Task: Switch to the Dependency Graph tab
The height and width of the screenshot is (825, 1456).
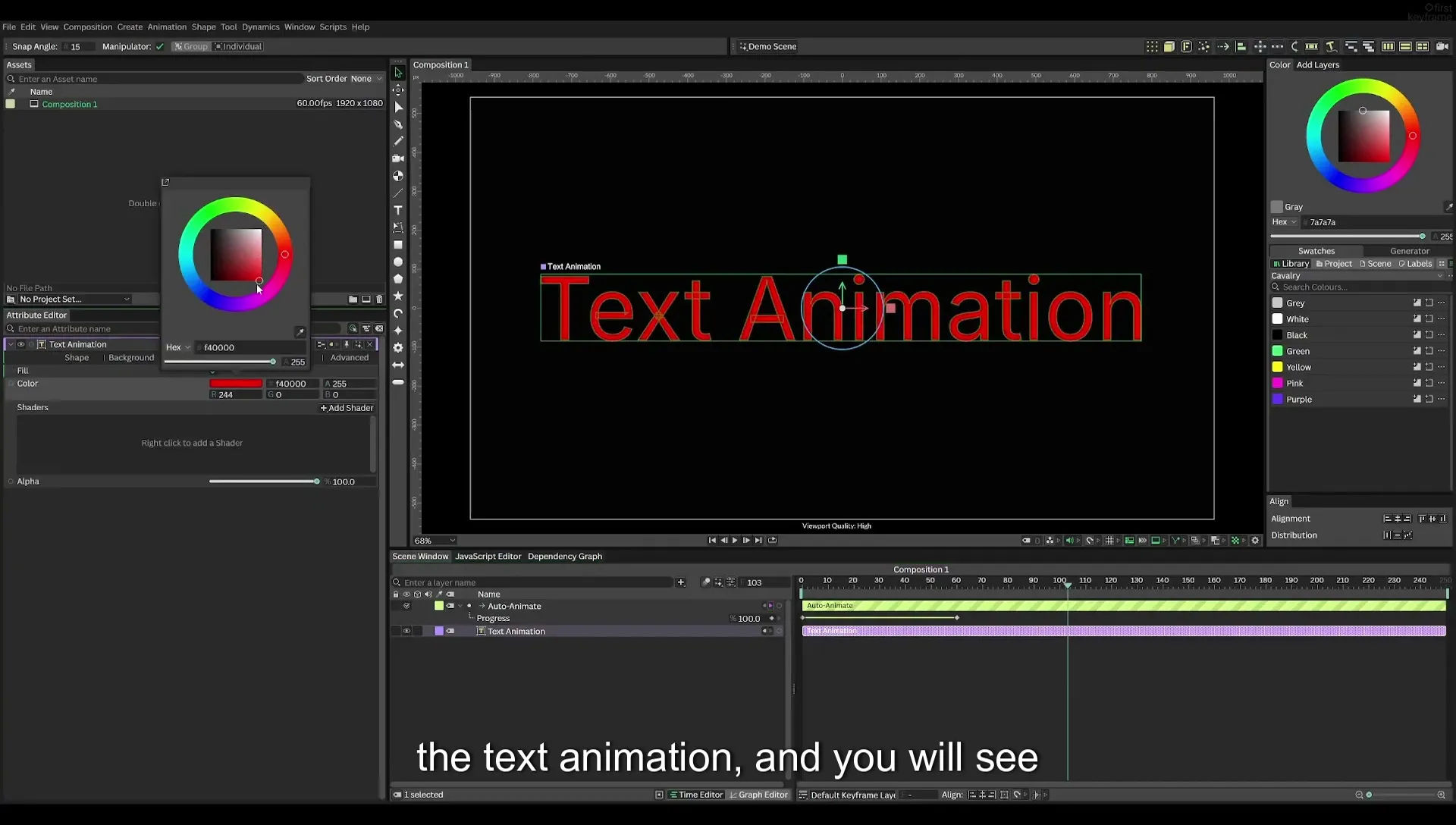Action: 565,557
